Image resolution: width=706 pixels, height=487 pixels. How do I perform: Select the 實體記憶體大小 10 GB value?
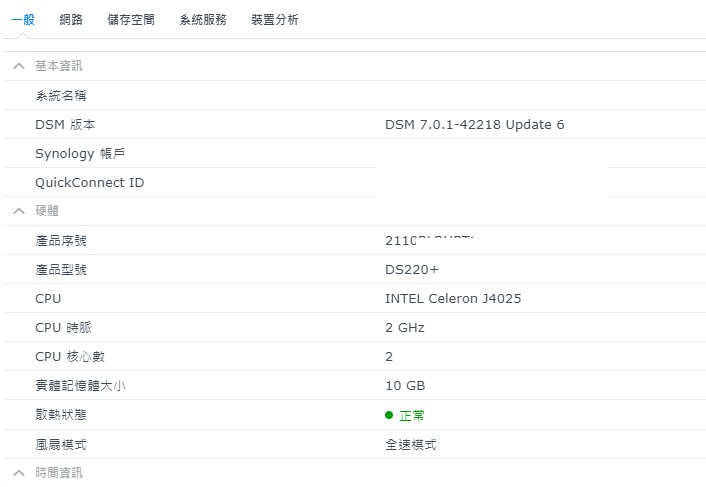pos(405,386)
